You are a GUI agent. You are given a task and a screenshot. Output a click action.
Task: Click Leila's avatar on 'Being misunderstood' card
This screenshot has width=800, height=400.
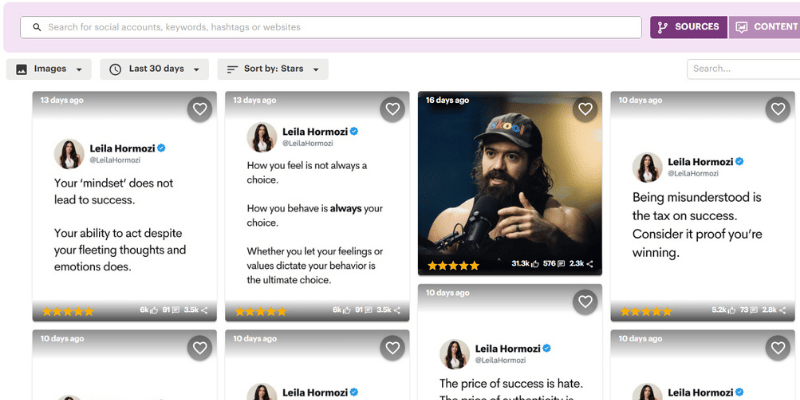(x=647, y=167)
